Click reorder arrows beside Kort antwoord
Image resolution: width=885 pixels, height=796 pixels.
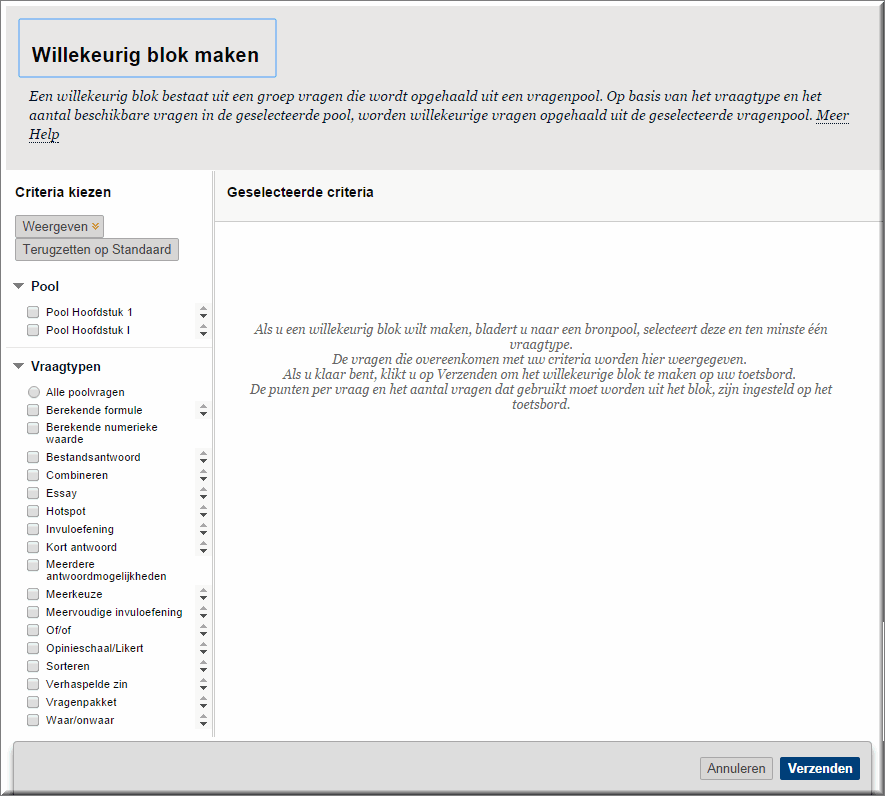point(203,548)
